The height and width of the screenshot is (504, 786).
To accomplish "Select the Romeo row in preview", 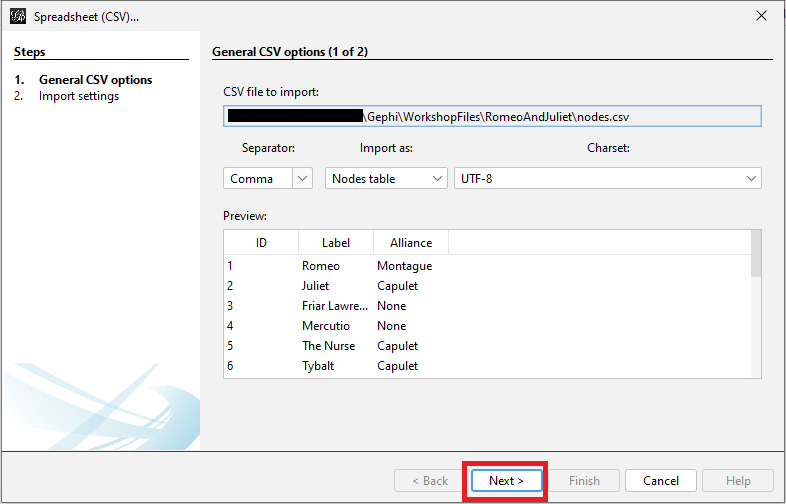I will click(x=321, y=266).
